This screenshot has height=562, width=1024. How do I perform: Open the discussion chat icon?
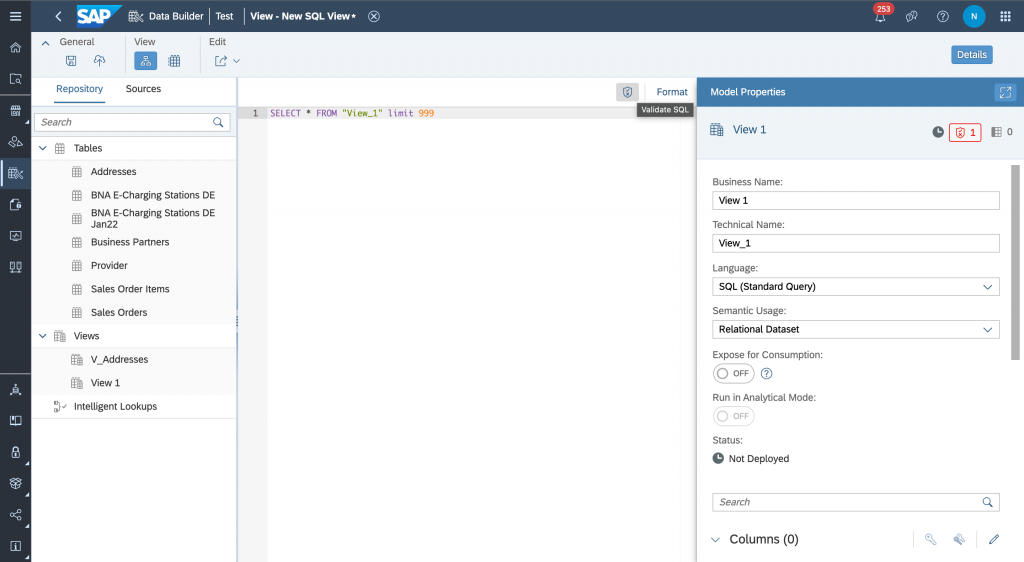pyautogui.click(x=912, y=16)
